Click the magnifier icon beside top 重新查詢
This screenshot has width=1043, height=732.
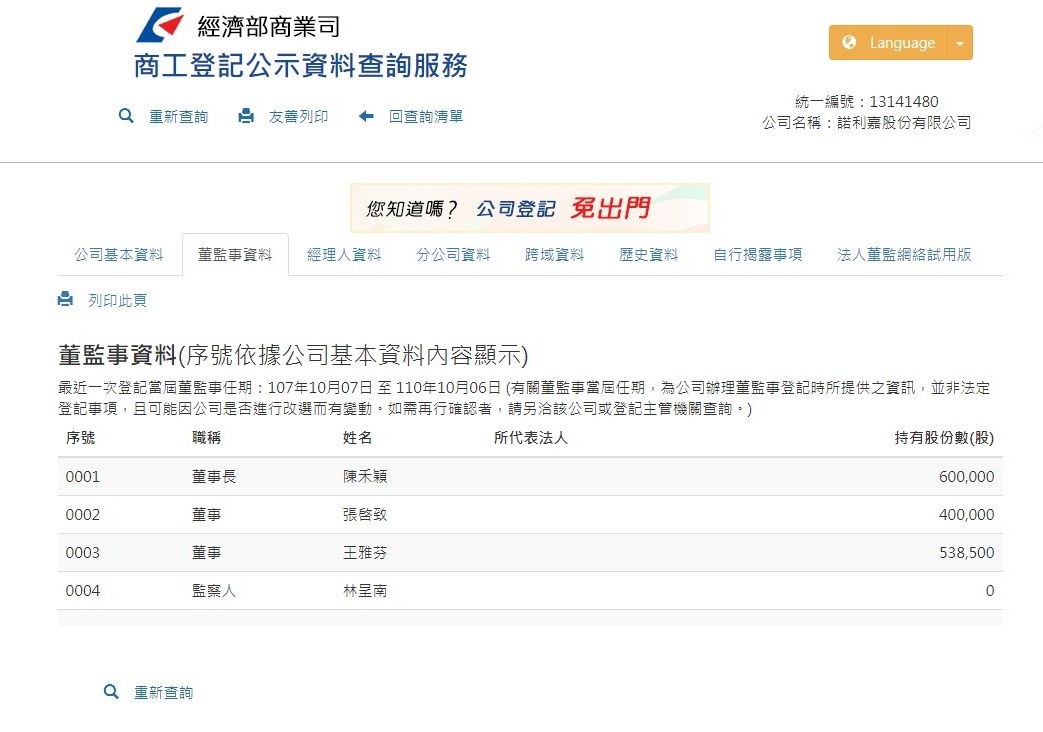[126, 116]
